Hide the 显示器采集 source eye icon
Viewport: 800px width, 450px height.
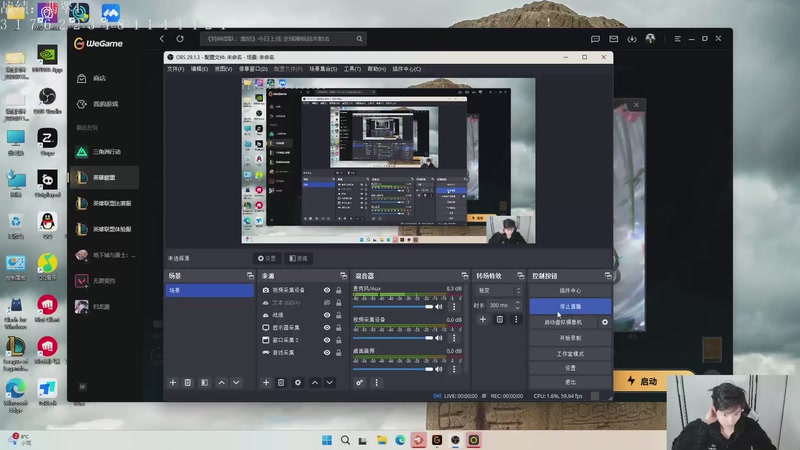point(327,328)
